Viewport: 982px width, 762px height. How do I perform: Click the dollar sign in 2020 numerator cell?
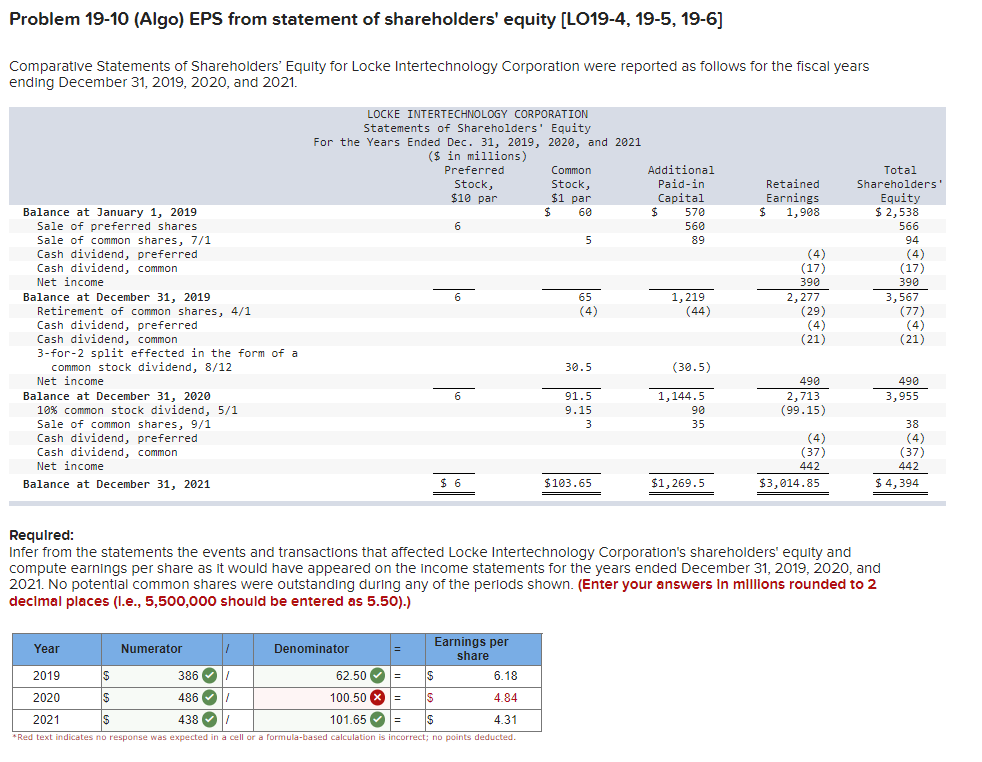pyautogui.click(x=106, y=698)
